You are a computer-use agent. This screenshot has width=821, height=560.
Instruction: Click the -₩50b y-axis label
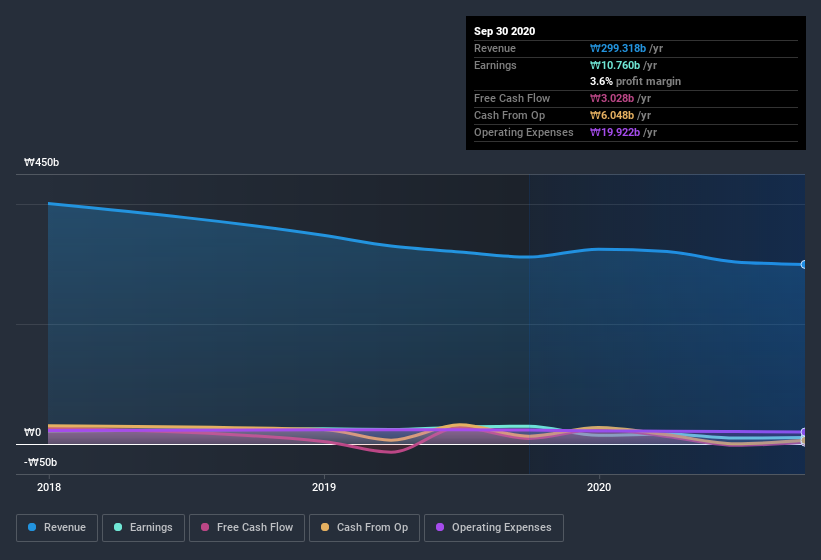[40, 462]
